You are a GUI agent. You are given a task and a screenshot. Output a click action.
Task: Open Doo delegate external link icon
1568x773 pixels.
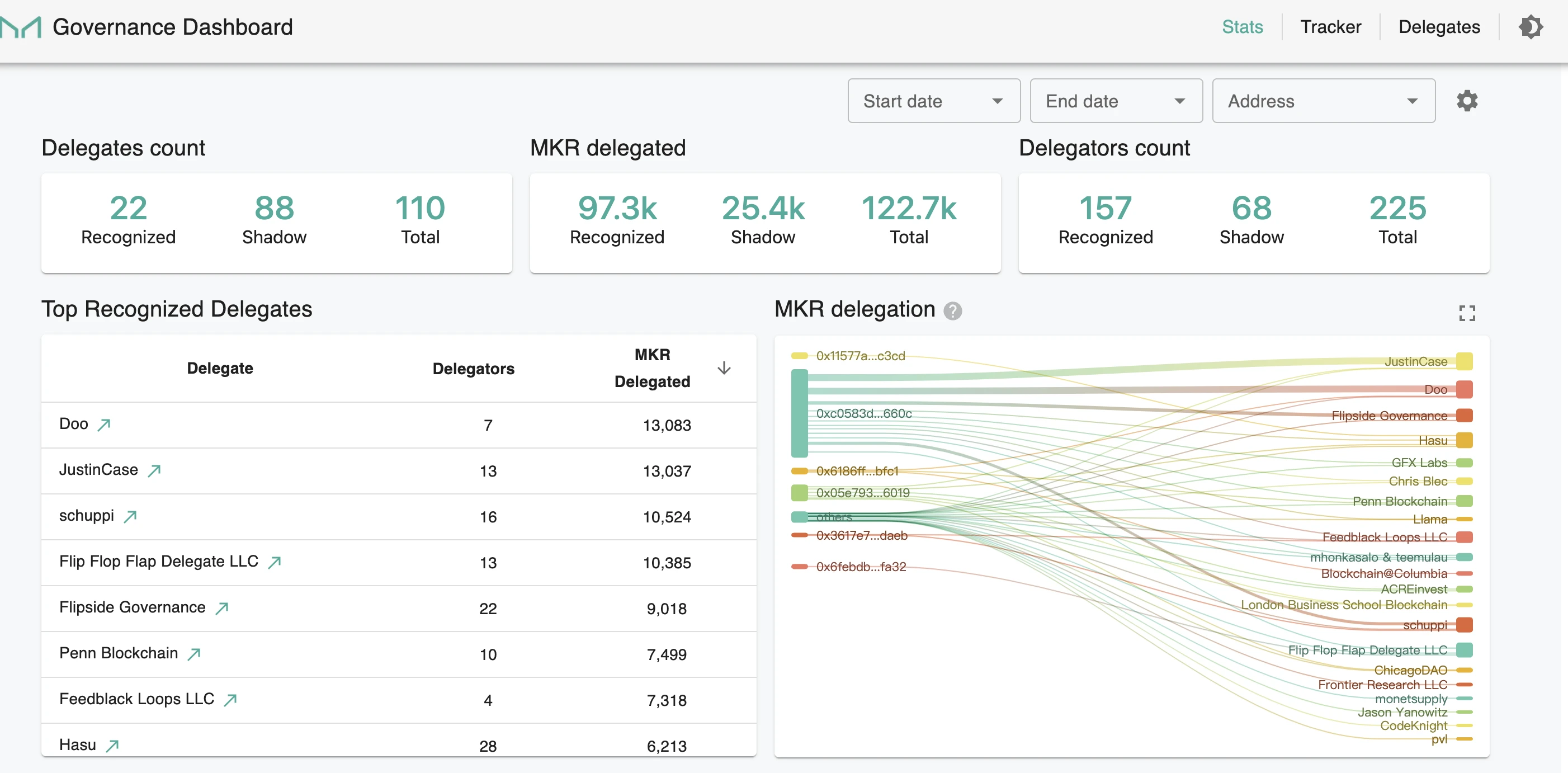[104, 424]
